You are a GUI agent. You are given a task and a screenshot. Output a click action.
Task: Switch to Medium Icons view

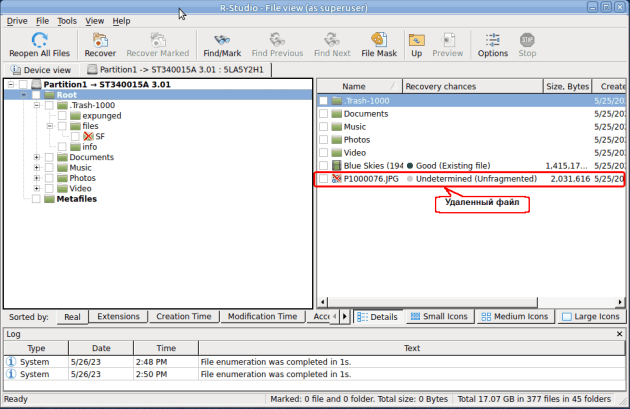pos(515,317)
